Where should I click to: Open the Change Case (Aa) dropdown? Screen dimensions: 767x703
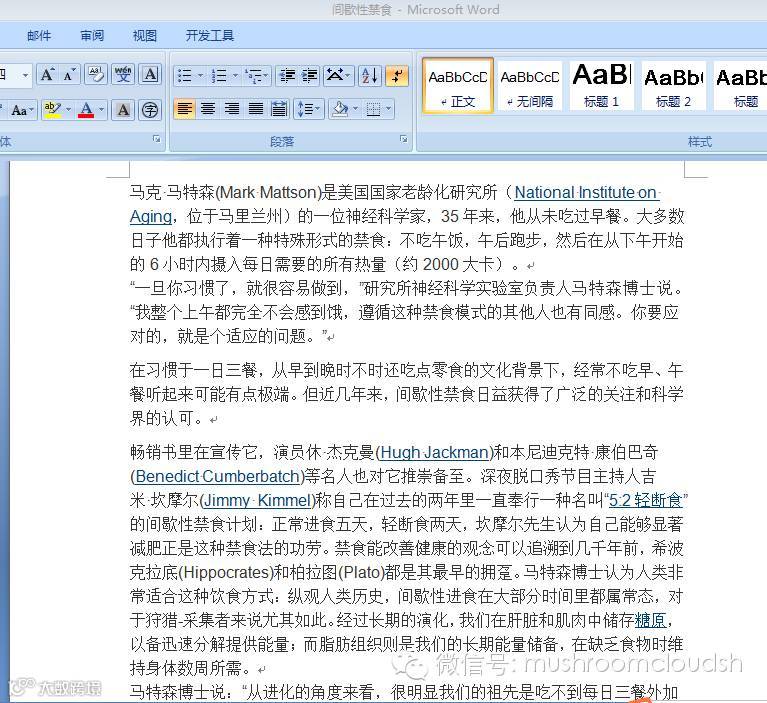[23, 110]
